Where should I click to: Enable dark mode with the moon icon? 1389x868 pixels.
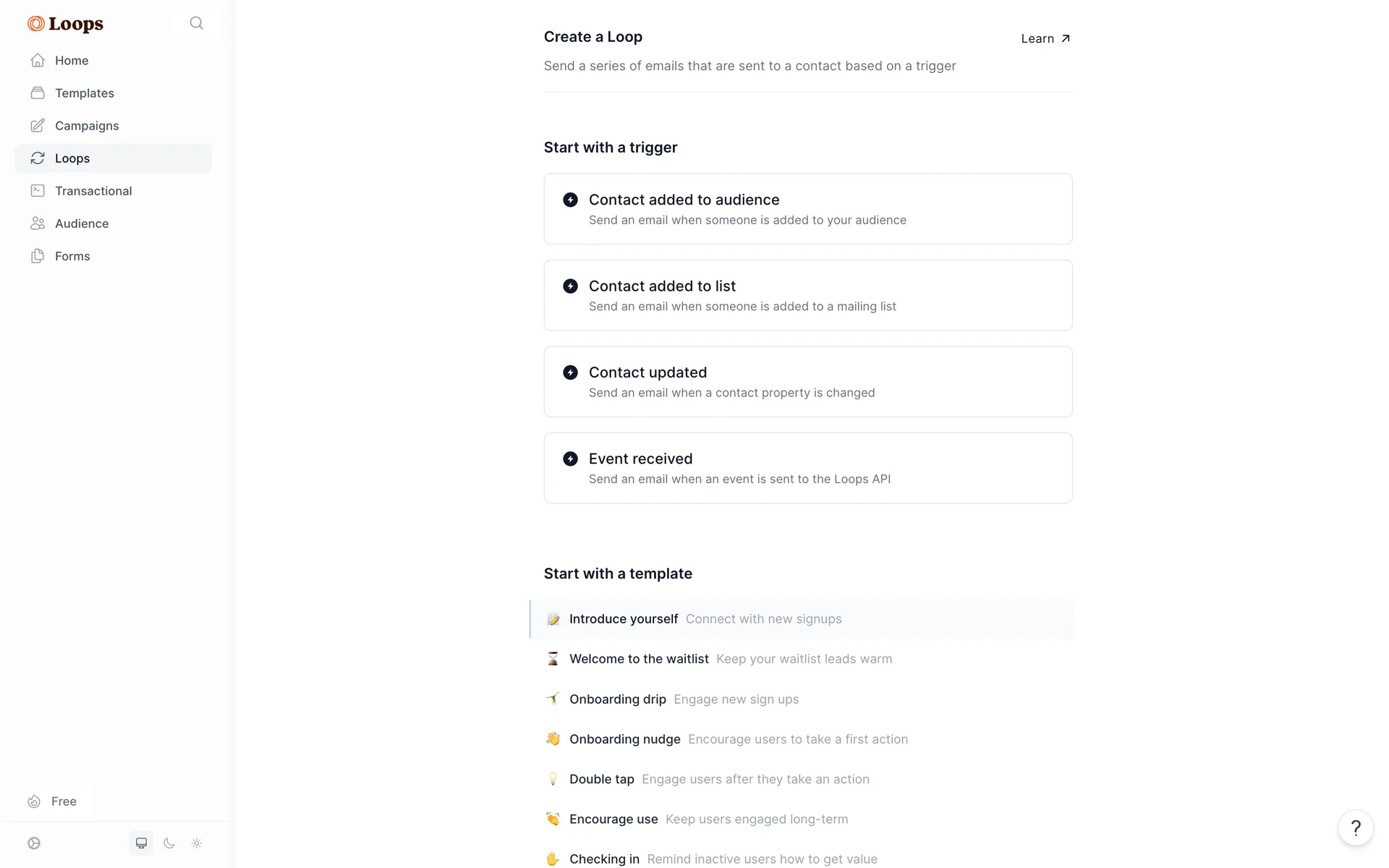point(169,843)
